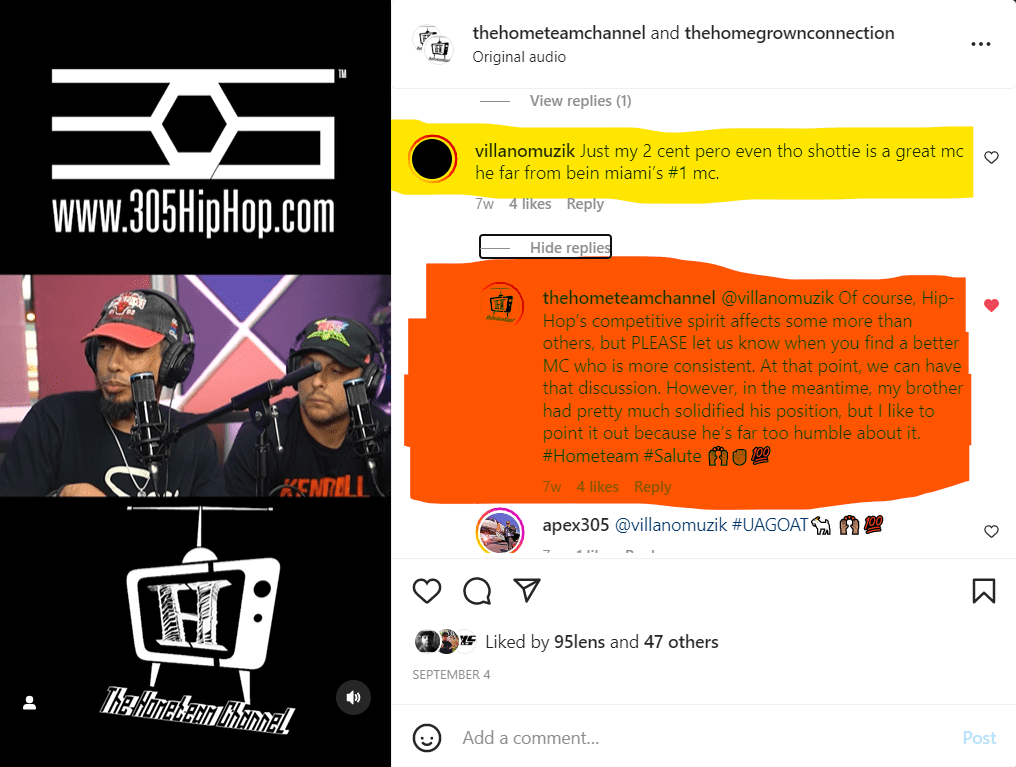View the 47 others likes list
Screen dimensions: 1016x767
[681, 642]
